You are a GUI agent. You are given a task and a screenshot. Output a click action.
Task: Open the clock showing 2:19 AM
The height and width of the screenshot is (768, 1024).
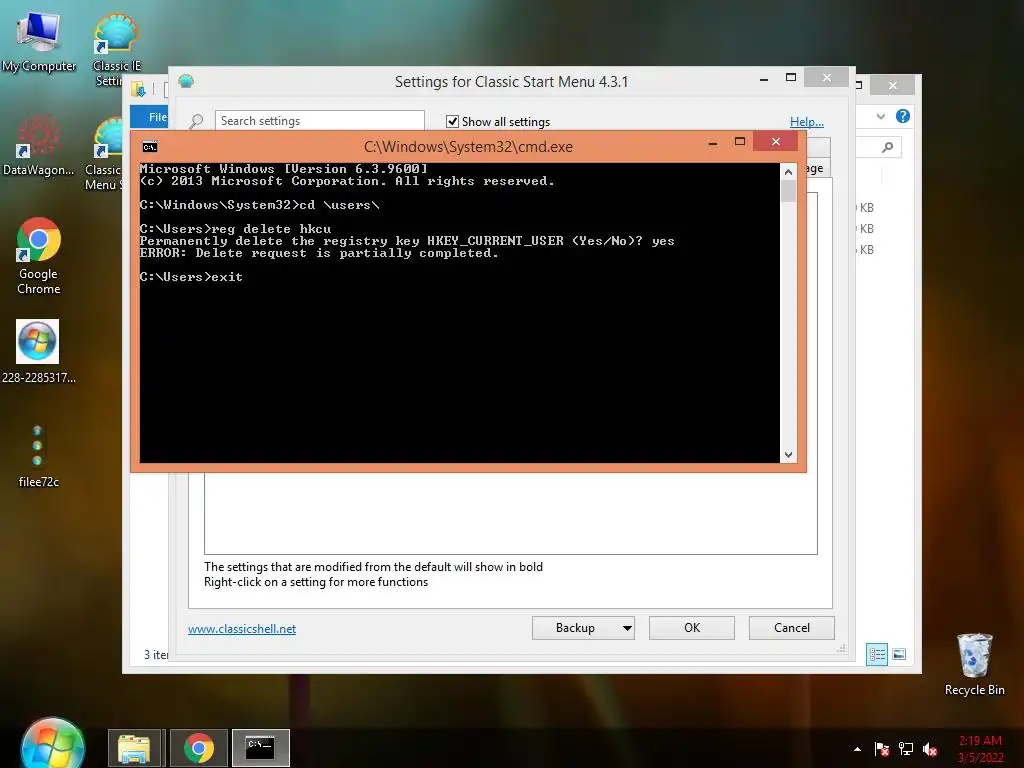[x=980, y=749]
